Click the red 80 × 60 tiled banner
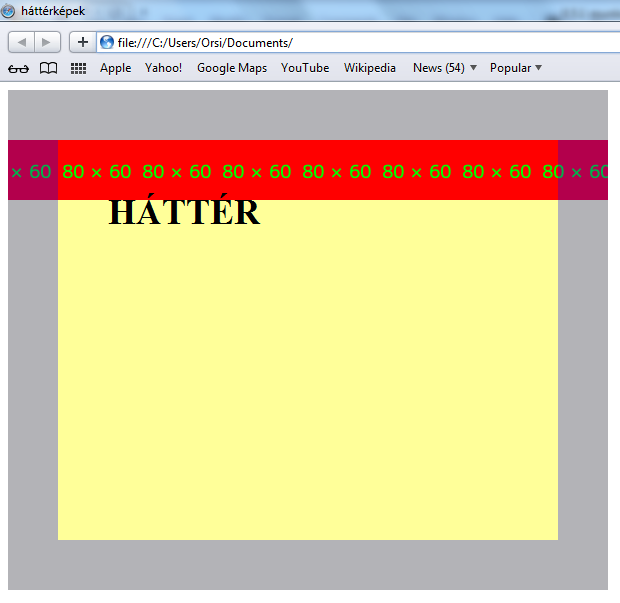The image size is (620, 603). coord(308,170)
